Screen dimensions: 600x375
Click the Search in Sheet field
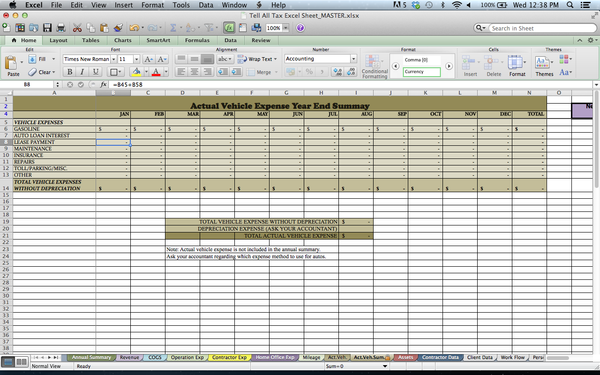coord(543,28)
